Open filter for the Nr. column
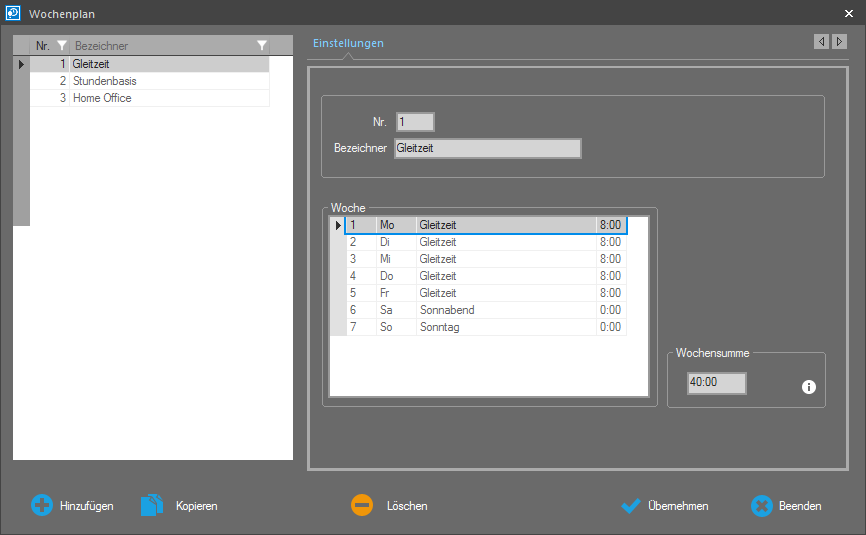Screen dimensions: 866x535 coord(62,46)
